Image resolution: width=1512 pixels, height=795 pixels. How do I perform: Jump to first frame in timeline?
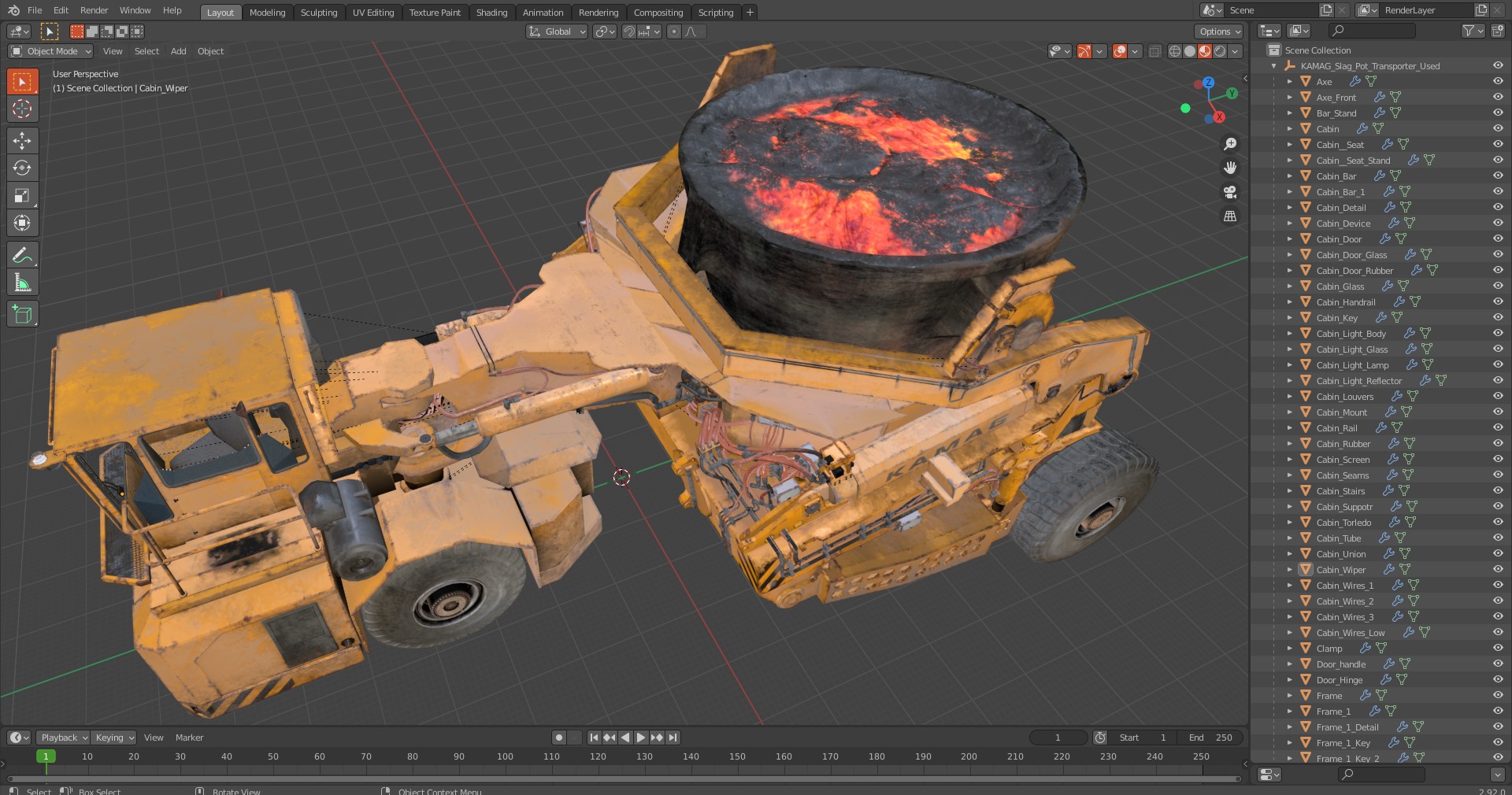594,738
